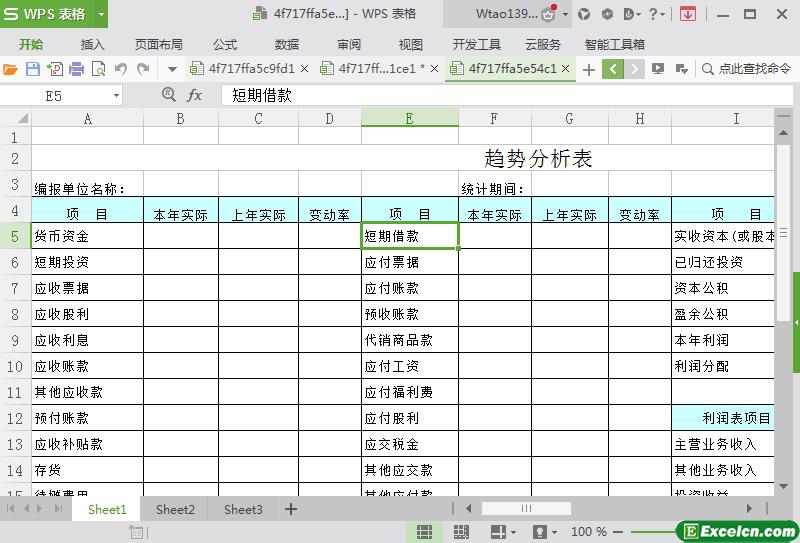
Task: Jump to first sheet navigation arrow
Action: [x=10, y=508]
